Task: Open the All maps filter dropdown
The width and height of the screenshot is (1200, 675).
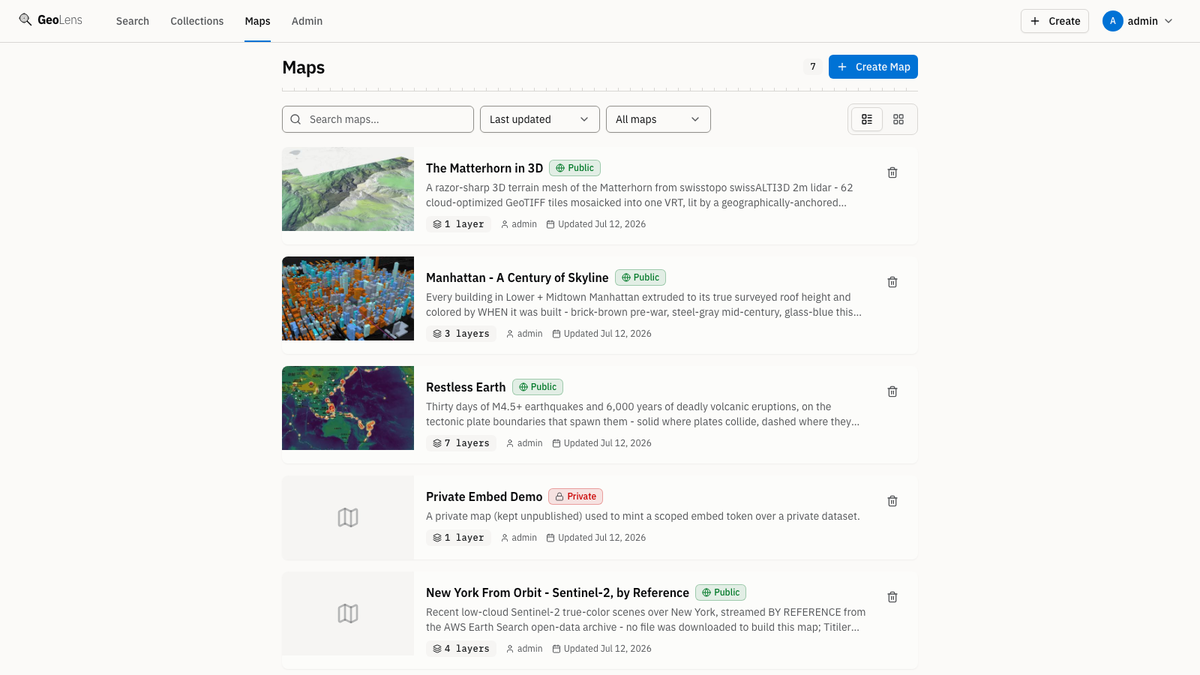Action: click(658, 119)
